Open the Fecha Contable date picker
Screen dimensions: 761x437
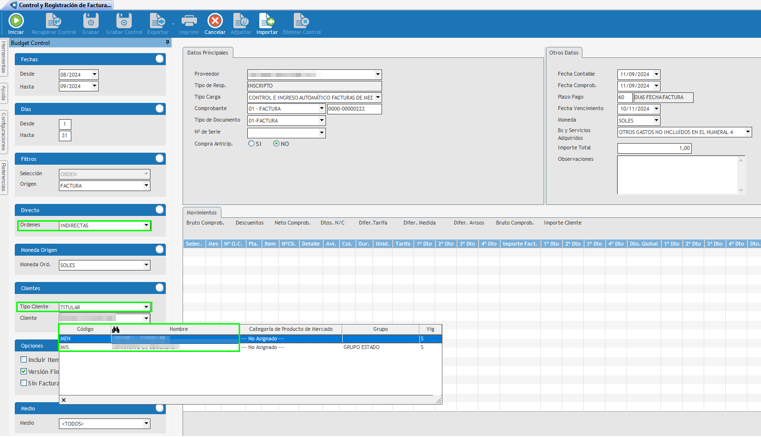[x=656, y=74]
